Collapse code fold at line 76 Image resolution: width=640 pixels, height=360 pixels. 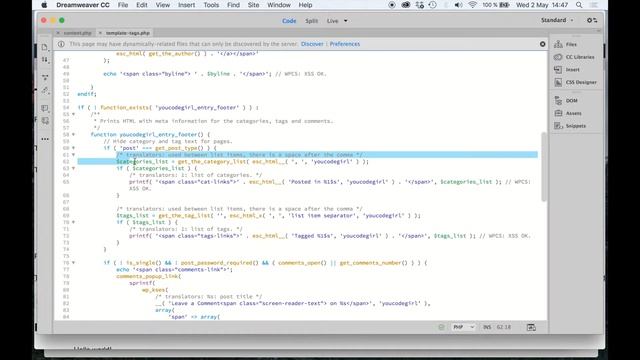tap(73, 262)
